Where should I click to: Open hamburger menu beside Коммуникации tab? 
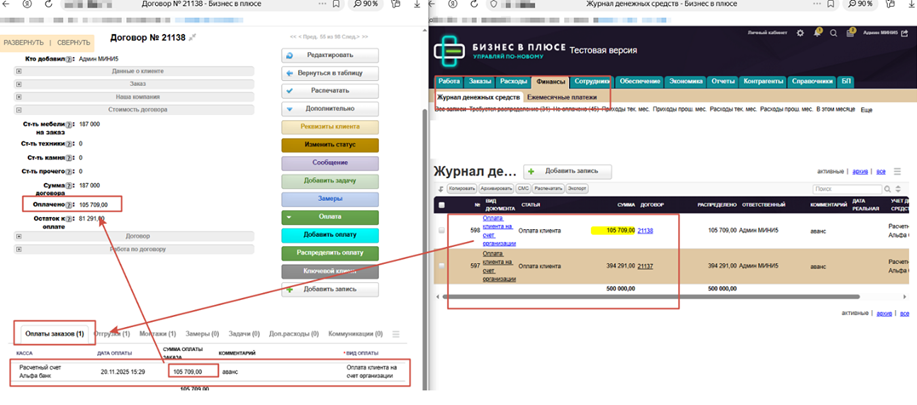396,334
